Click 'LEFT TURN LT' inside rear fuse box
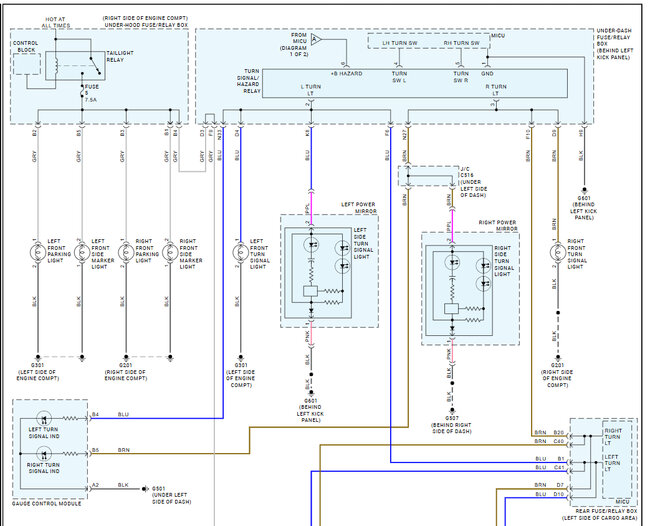The image size is (650, 526). pos(611,463)
